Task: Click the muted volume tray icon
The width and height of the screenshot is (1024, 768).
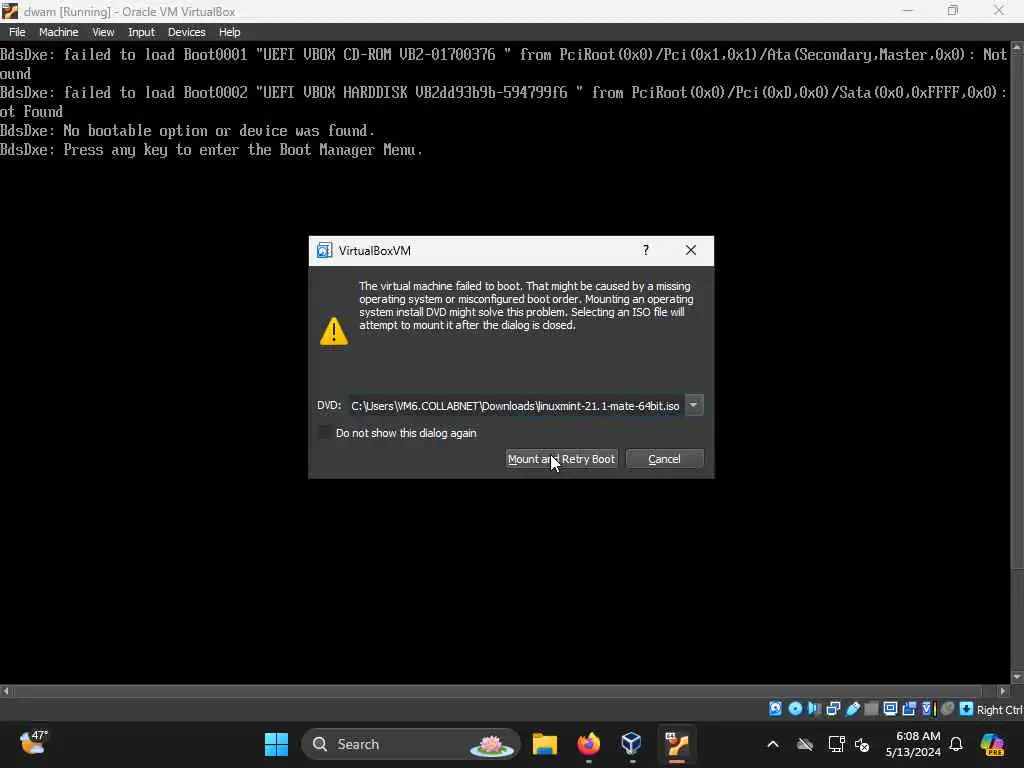Action: pos(862,744)
